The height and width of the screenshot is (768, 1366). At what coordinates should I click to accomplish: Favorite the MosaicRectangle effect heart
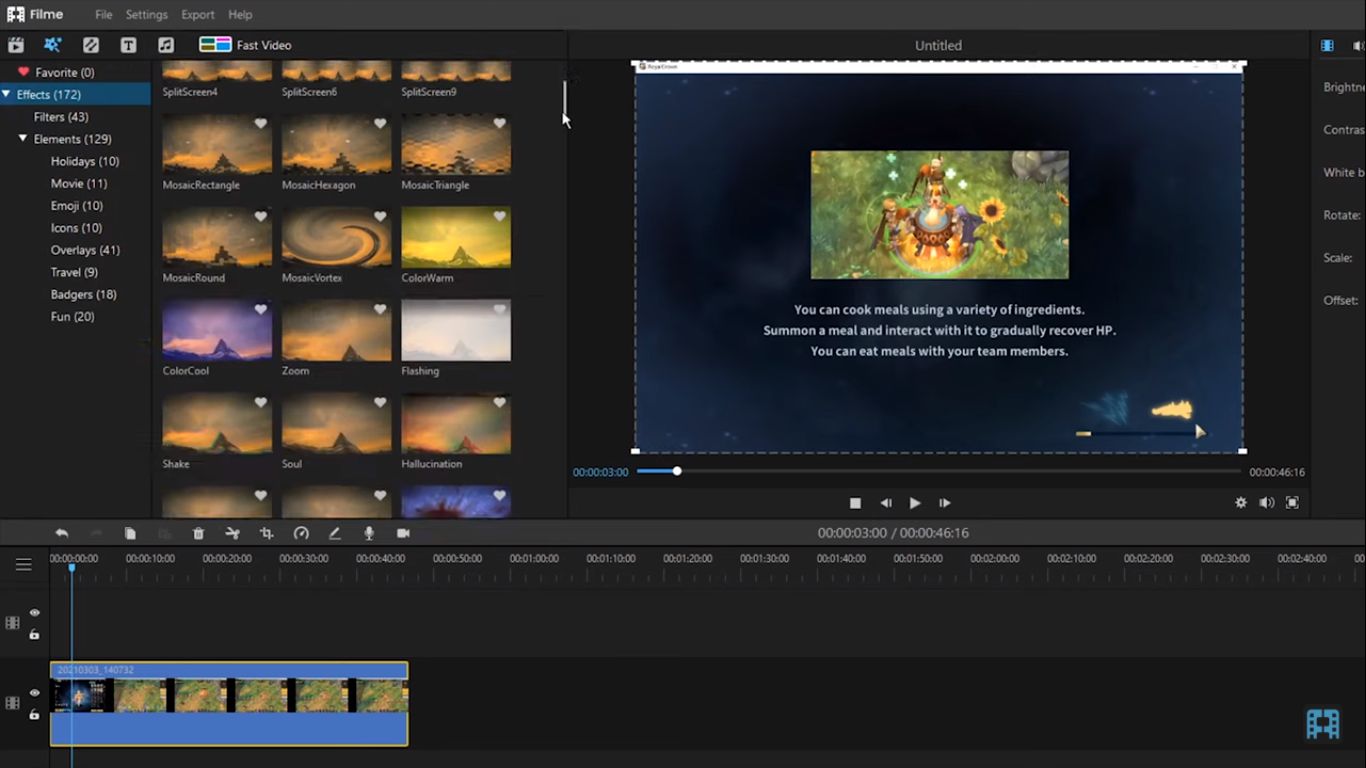261,123
